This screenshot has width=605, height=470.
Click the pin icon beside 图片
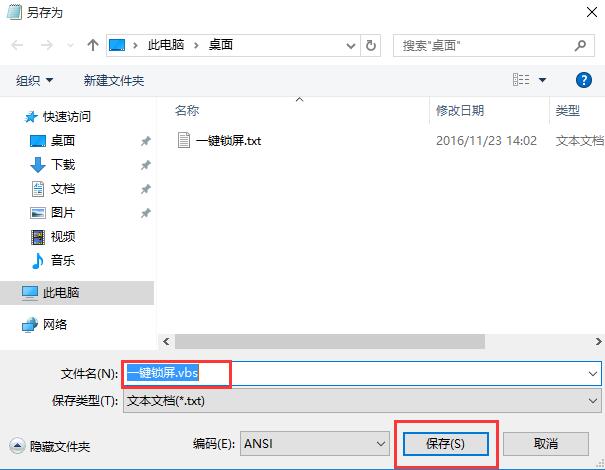pyautogui.click(x=145, y=213)
